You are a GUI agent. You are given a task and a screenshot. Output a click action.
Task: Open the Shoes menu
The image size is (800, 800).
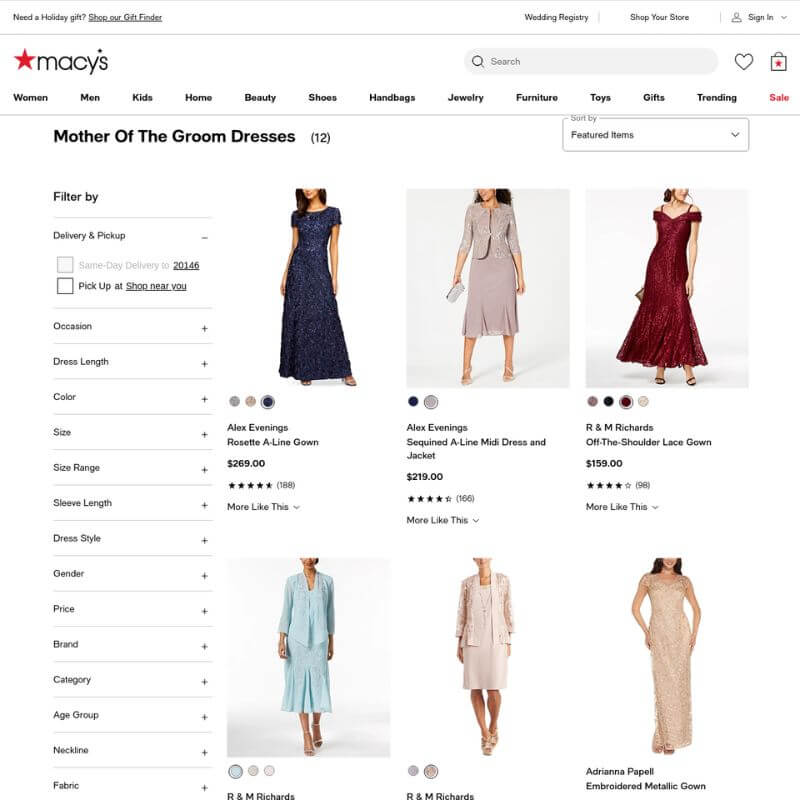tap(322, 97)
